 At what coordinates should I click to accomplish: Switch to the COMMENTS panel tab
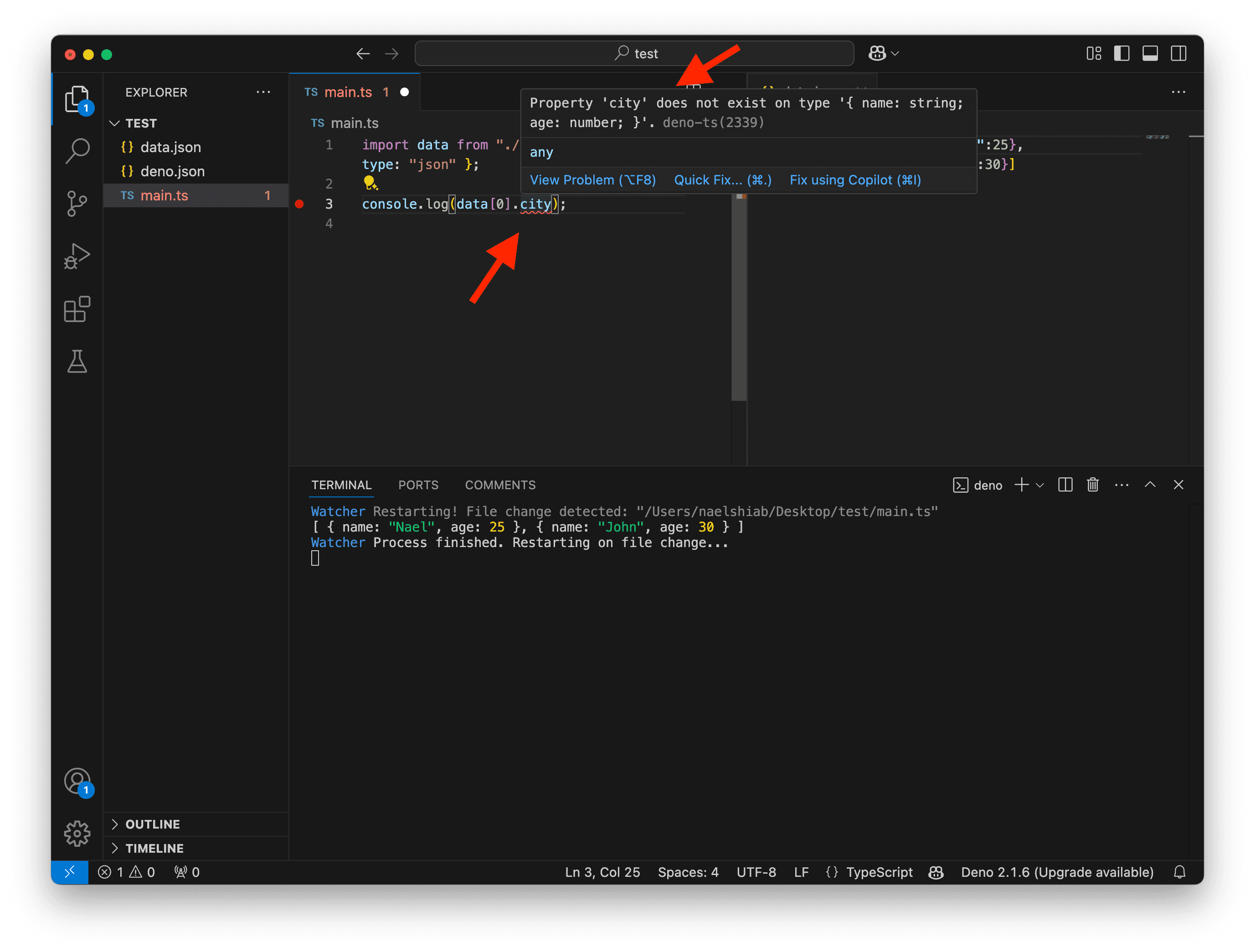pos(500,486)
